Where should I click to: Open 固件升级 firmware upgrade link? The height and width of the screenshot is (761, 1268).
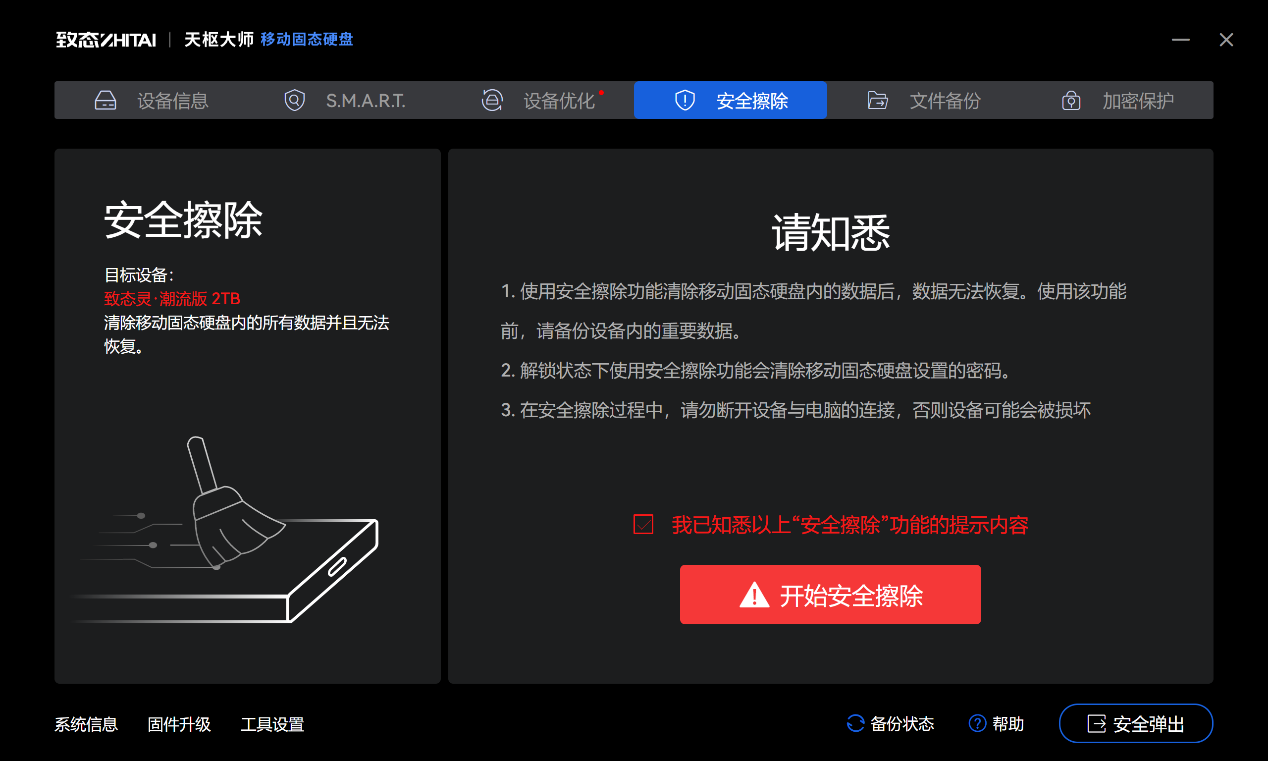[x=179, y=725]
